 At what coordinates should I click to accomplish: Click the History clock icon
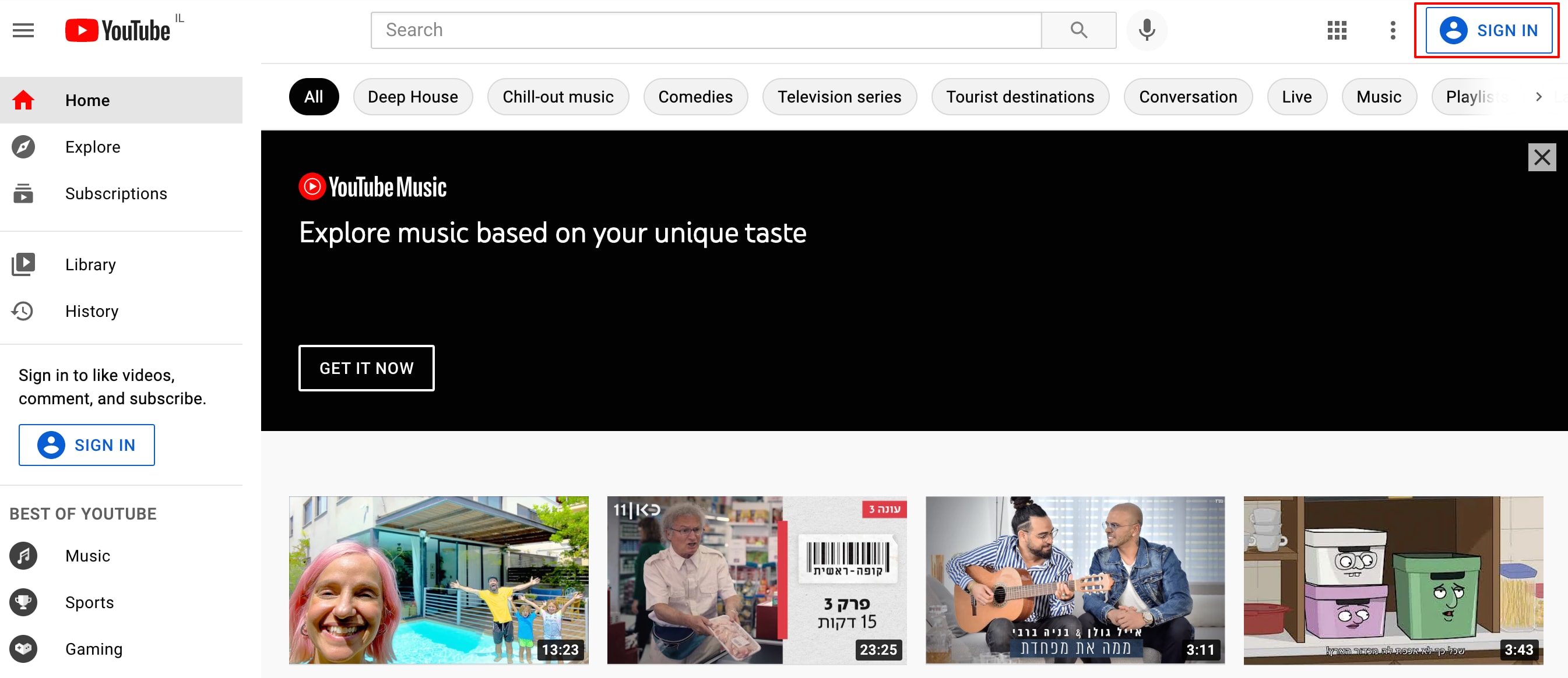[23, 310]
